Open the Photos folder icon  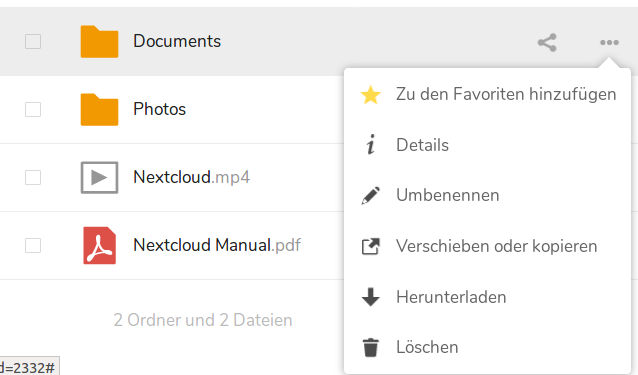[99, 109]
